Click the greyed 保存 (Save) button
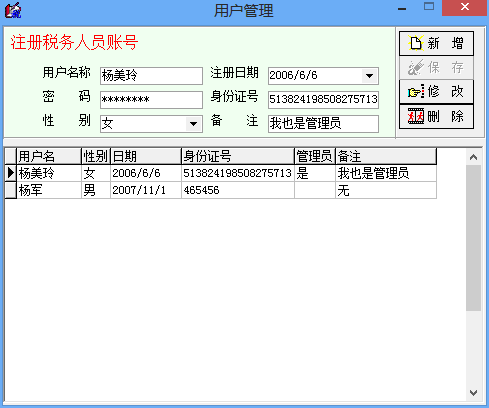489x408 pixels. [x=436, y=68]
